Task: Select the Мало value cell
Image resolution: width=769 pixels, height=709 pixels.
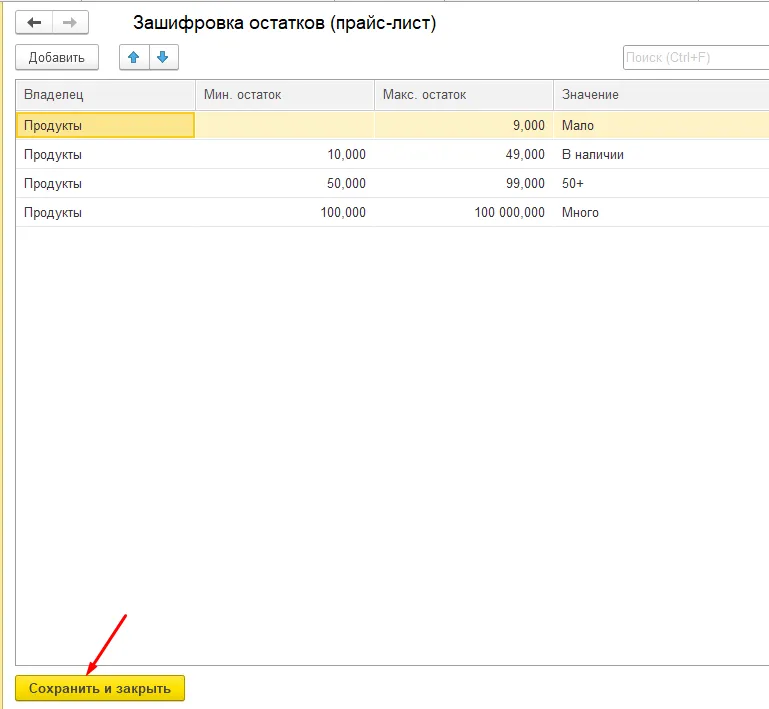Action: [x=661, y=125]
